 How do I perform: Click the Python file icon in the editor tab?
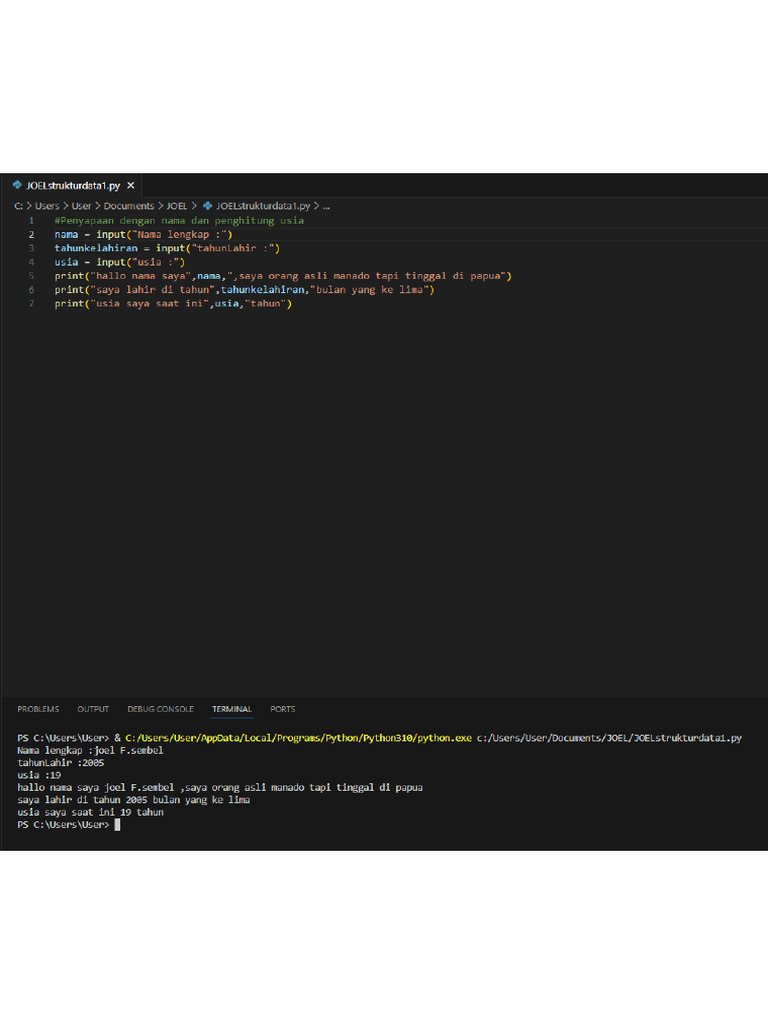click(x=17, y=186)
